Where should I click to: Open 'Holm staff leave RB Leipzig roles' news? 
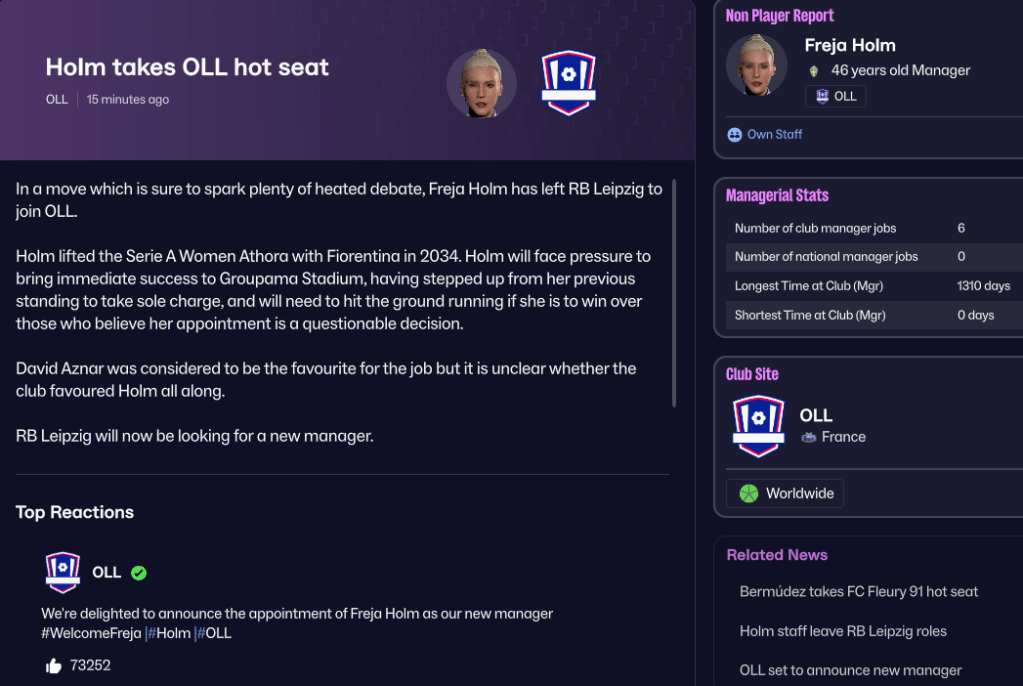843,631
